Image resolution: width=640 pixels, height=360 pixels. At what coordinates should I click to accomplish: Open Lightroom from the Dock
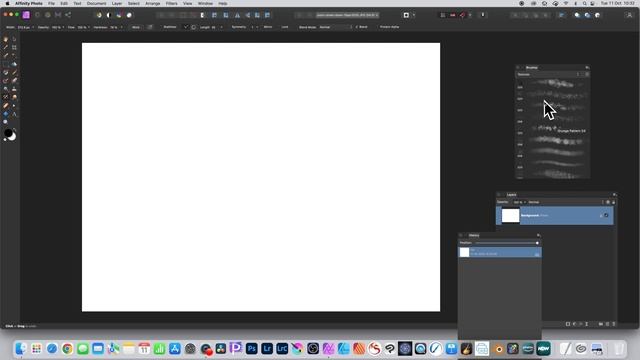tap(267, 349)
